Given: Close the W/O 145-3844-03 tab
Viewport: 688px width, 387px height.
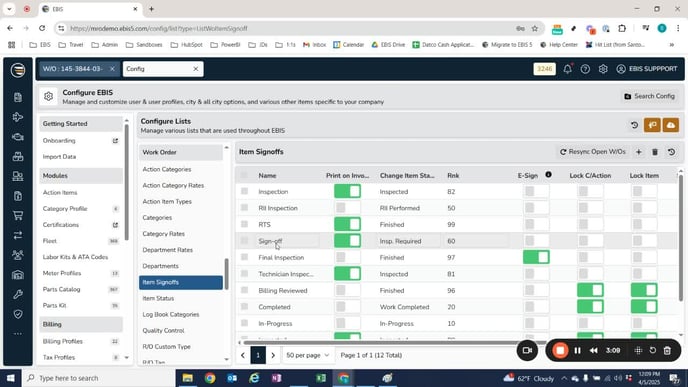Looking at the screenshot, I should click(112, 69).
